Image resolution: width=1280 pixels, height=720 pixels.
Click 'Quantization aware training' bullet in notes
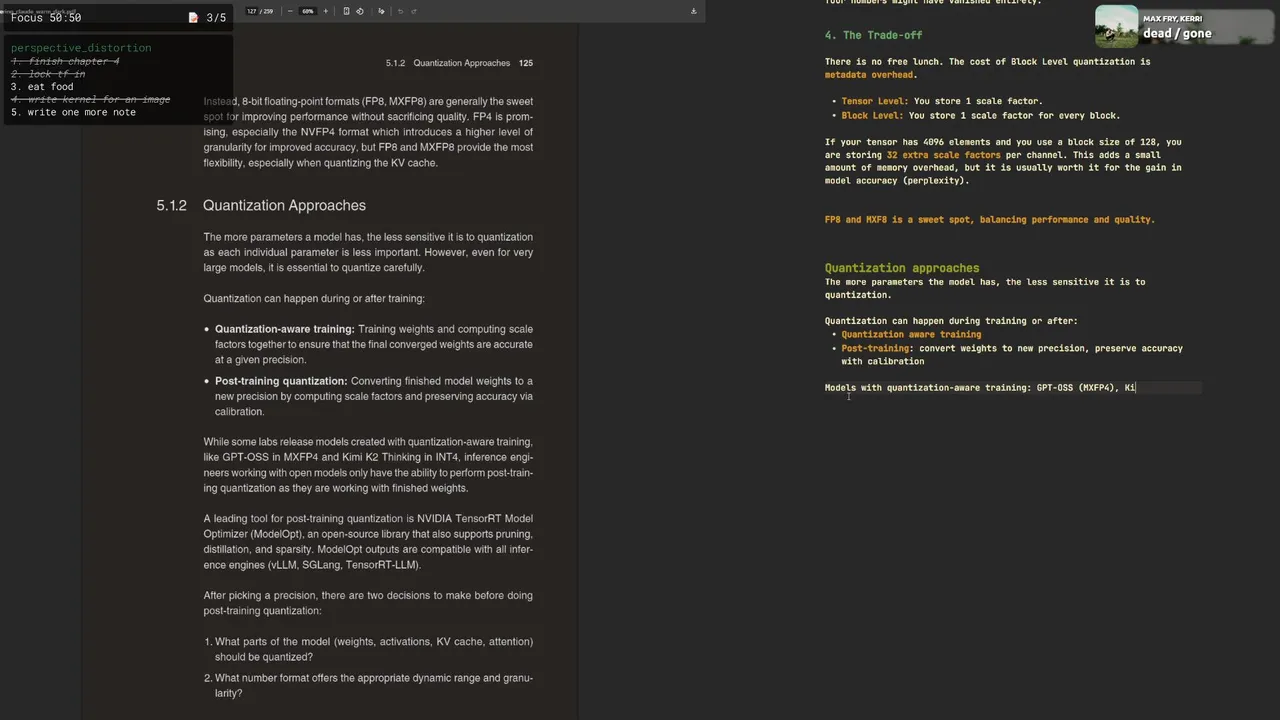click(x=911, y=335)
